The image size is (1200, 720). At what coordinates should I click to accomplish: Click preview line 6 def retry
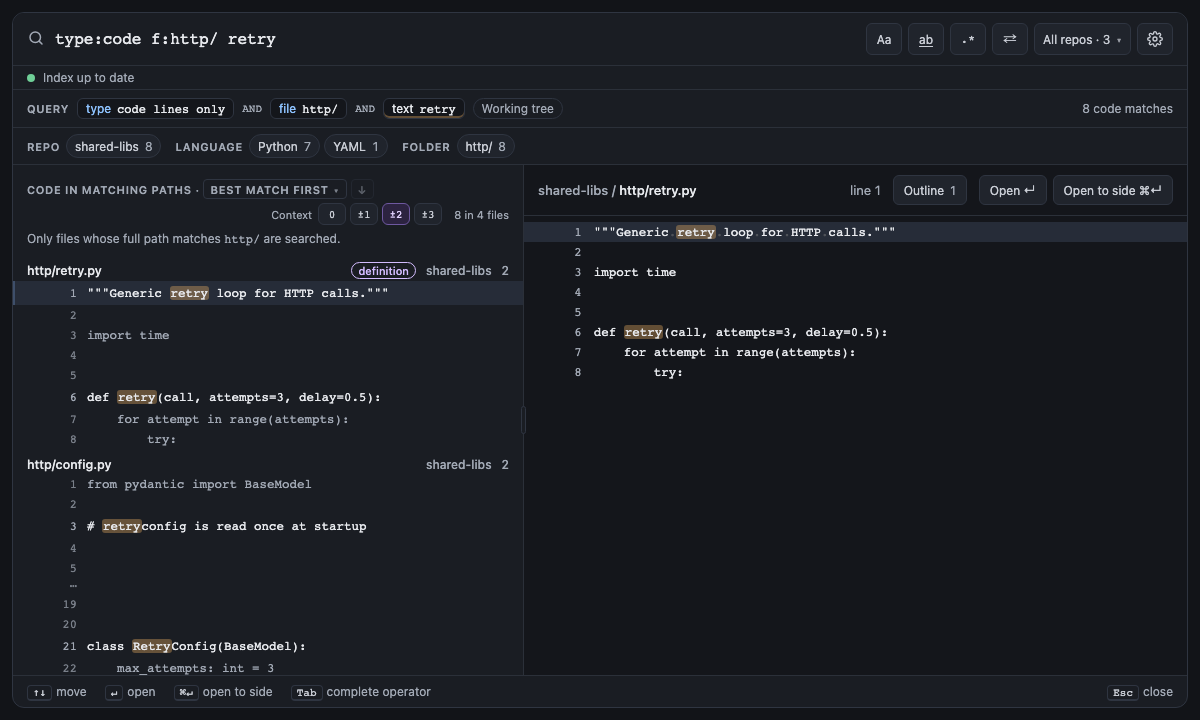[x=855, y=332]
